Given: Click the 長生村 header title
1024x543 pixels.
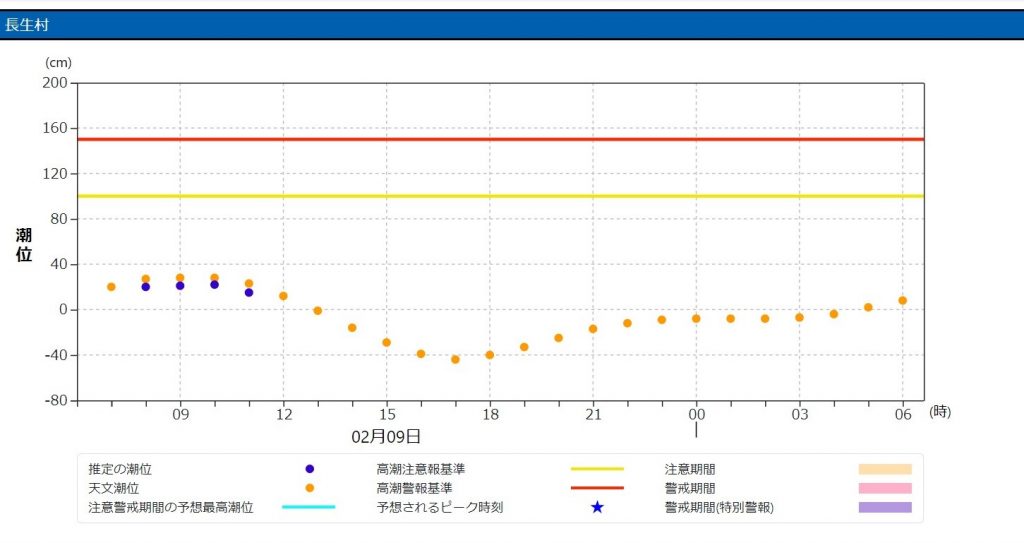Looking at the screenshot, I should 27,25.
